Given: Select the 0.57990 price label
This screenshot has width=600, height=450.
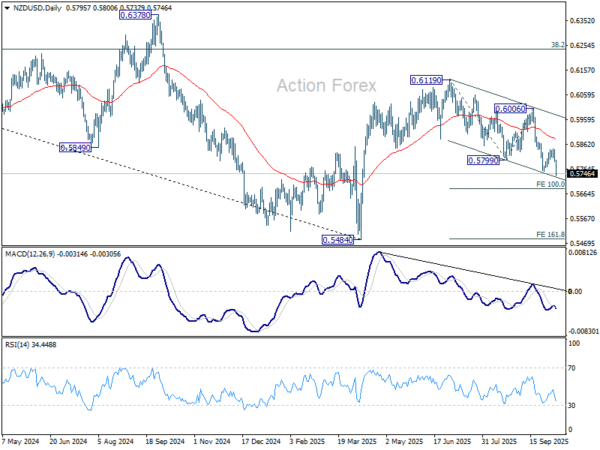Looking at the screenshot, I should [x=484, y=160].
